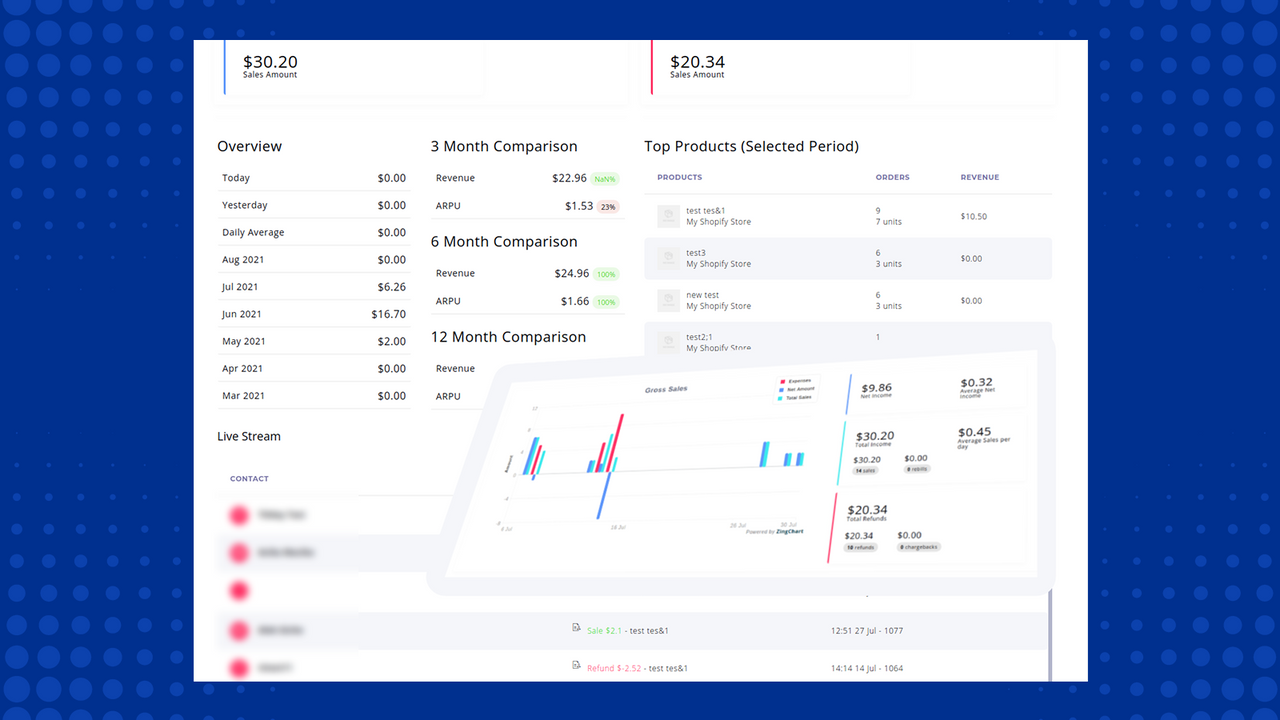Viewport: 1280px width, 720px height.
Task: Sort by the ORDERS column header
Action: (x=892, y=177)
